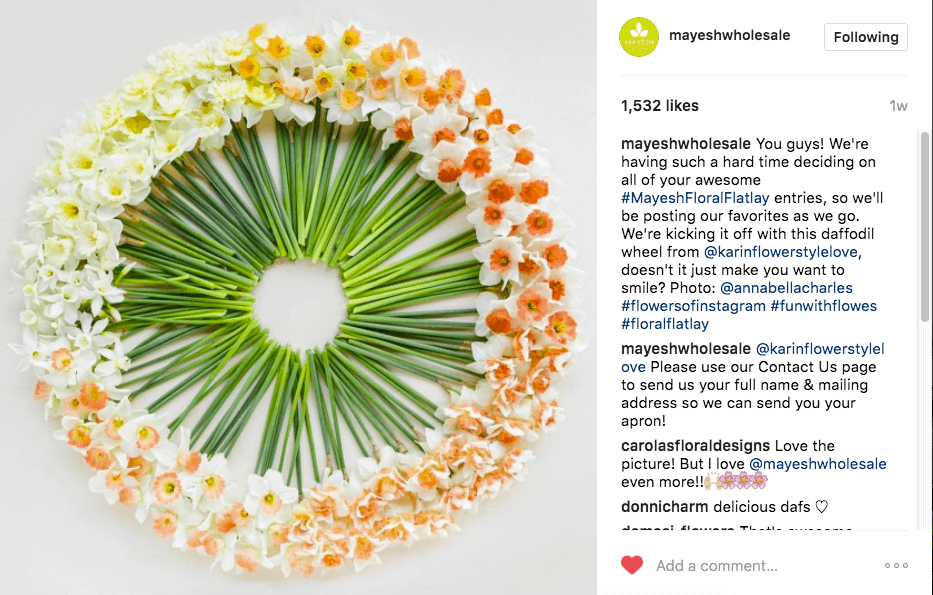Visit @karinflowerstylelove profile in caption
The width and height of the screenshot is (933, 595).
point(781,252)
